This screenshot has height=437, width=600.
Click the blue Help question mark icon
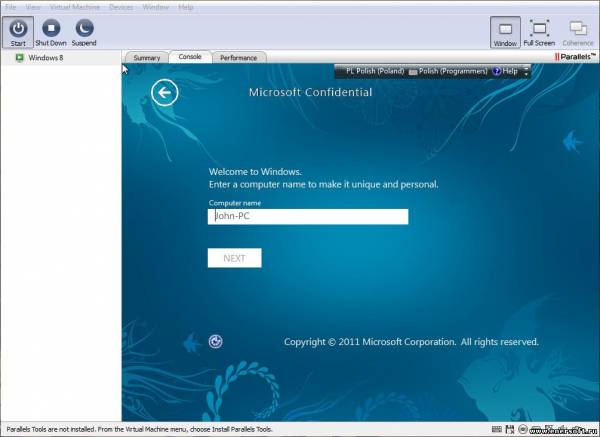(496, 71)
